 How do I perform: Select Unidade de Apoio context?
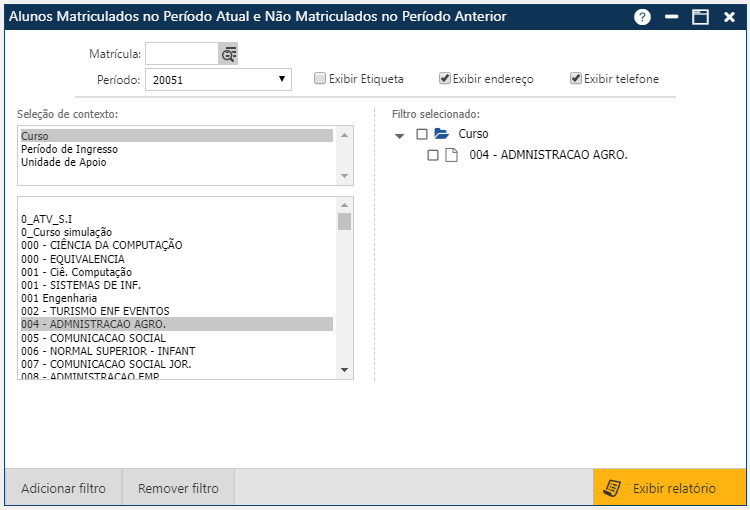(x=176, y=162)
